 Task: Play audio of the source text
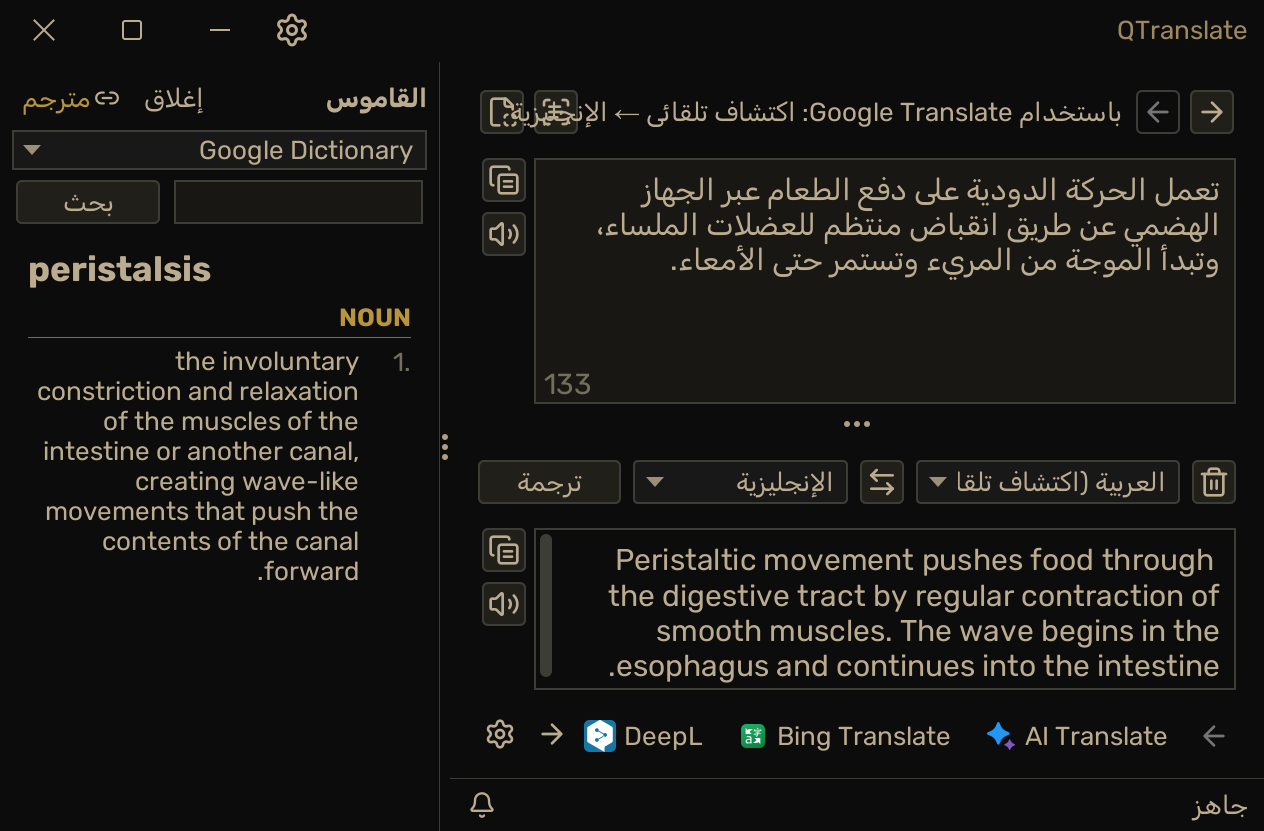tap(504, 234)
